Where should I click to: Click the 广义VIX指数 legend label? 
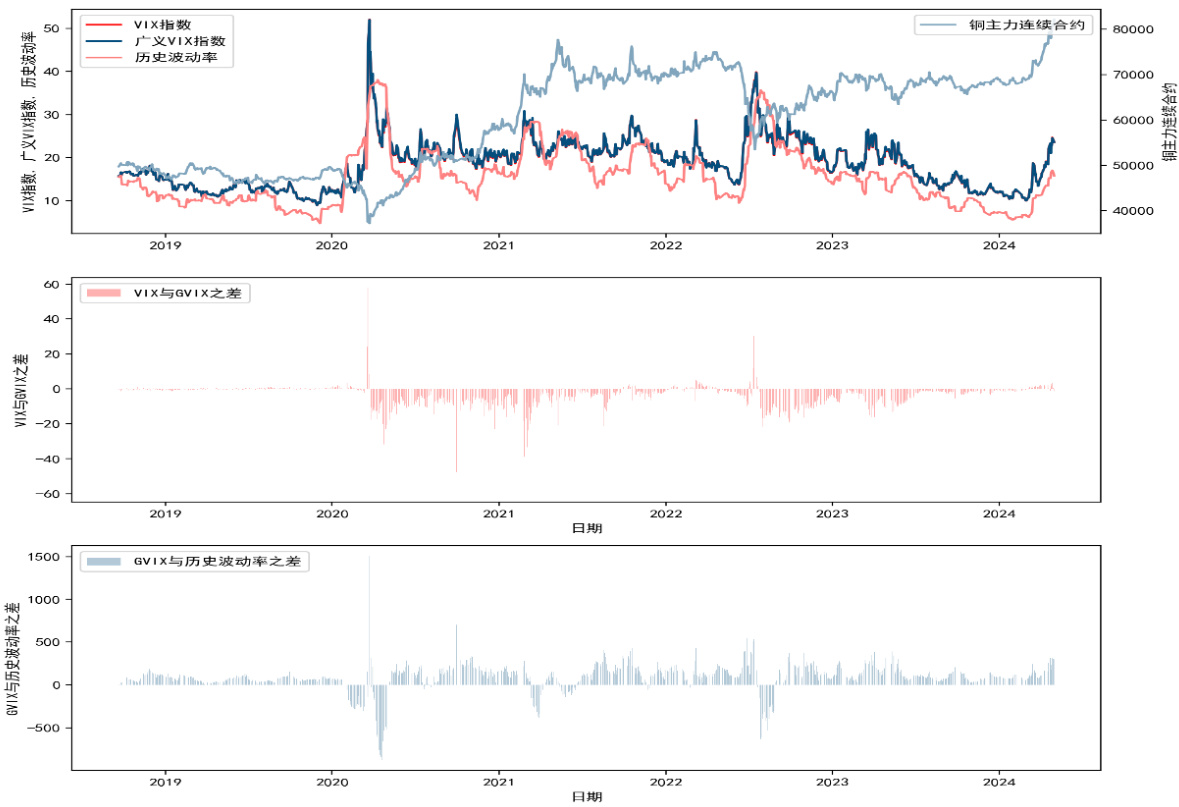click(178, 41)
